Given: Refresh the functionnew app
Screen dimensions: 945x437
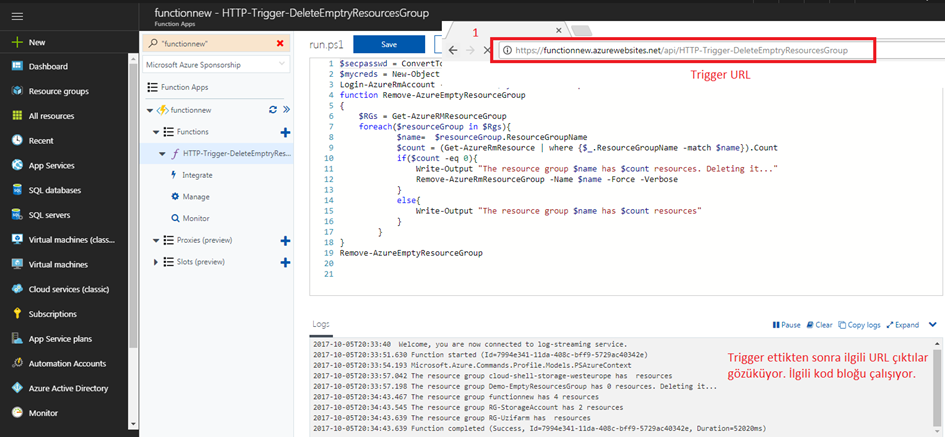Looking at the screenshot, I should point(272,110).
